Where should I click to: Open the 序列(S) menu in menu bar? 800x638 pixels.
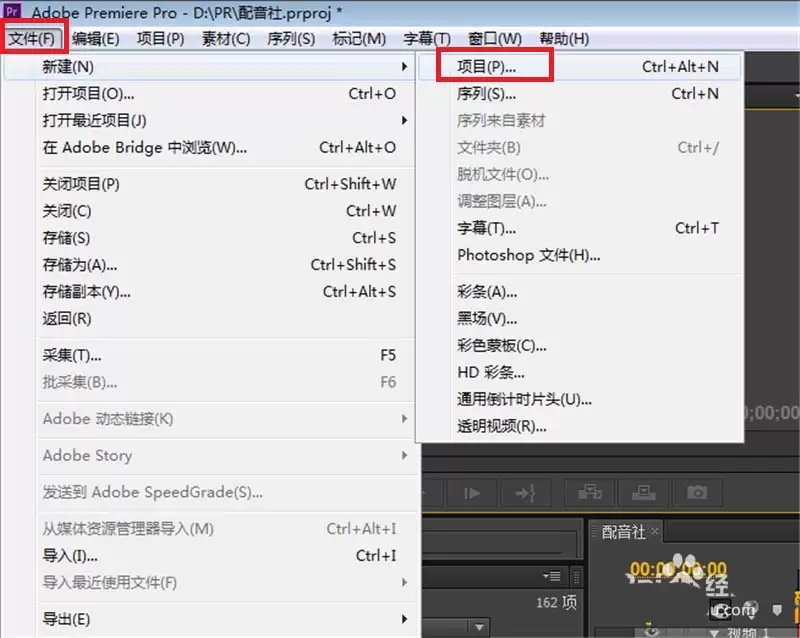point(291,39)
